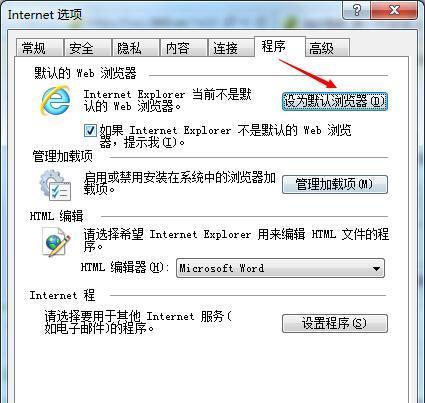The height and width of the screenshot is (403, 425).
Task: Click the checkbox label text about default browser
Action: coord(225,136)
